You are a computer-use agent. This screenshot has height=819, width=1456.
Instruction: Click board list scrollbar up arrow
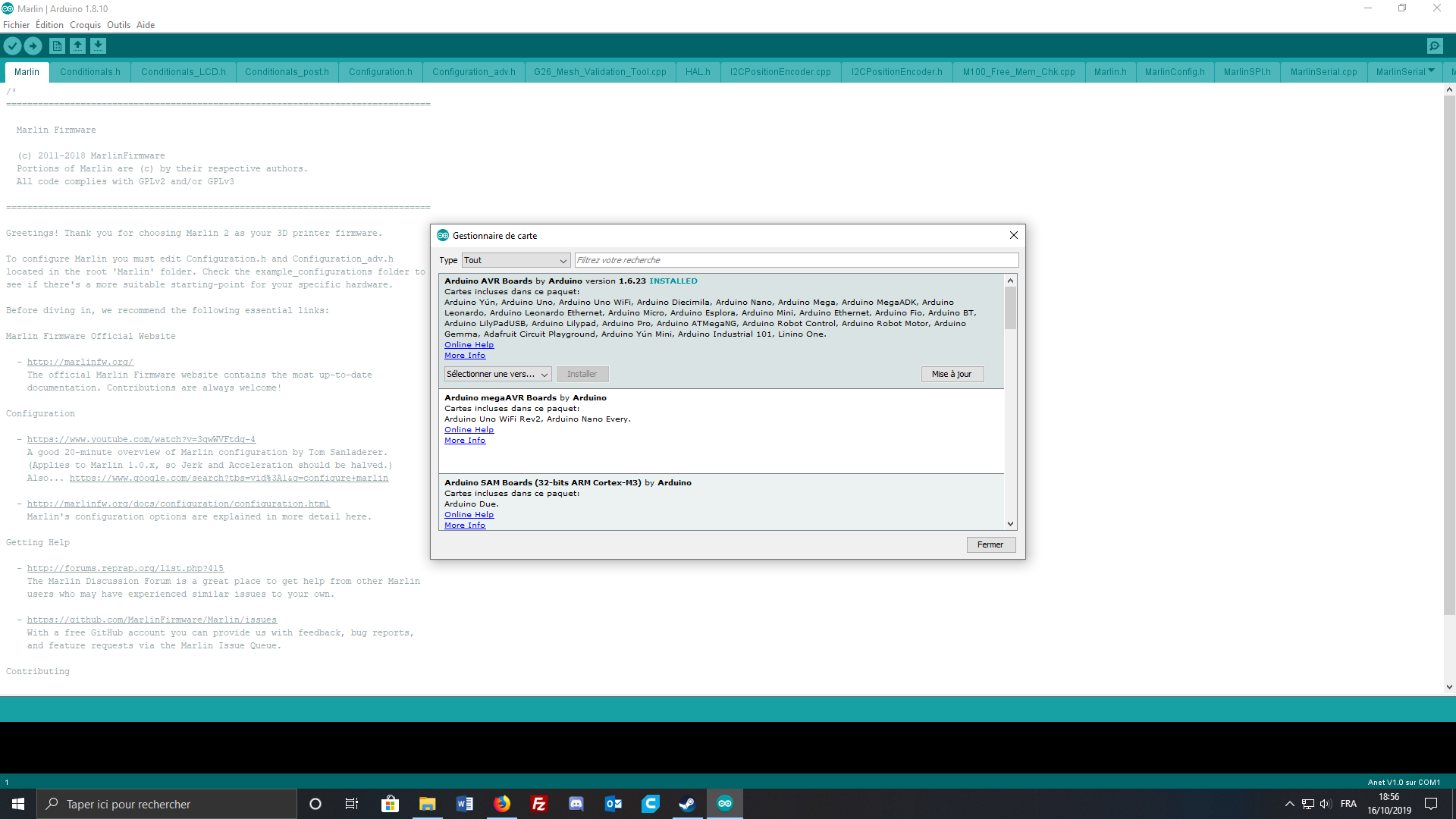pos(1010,281)
